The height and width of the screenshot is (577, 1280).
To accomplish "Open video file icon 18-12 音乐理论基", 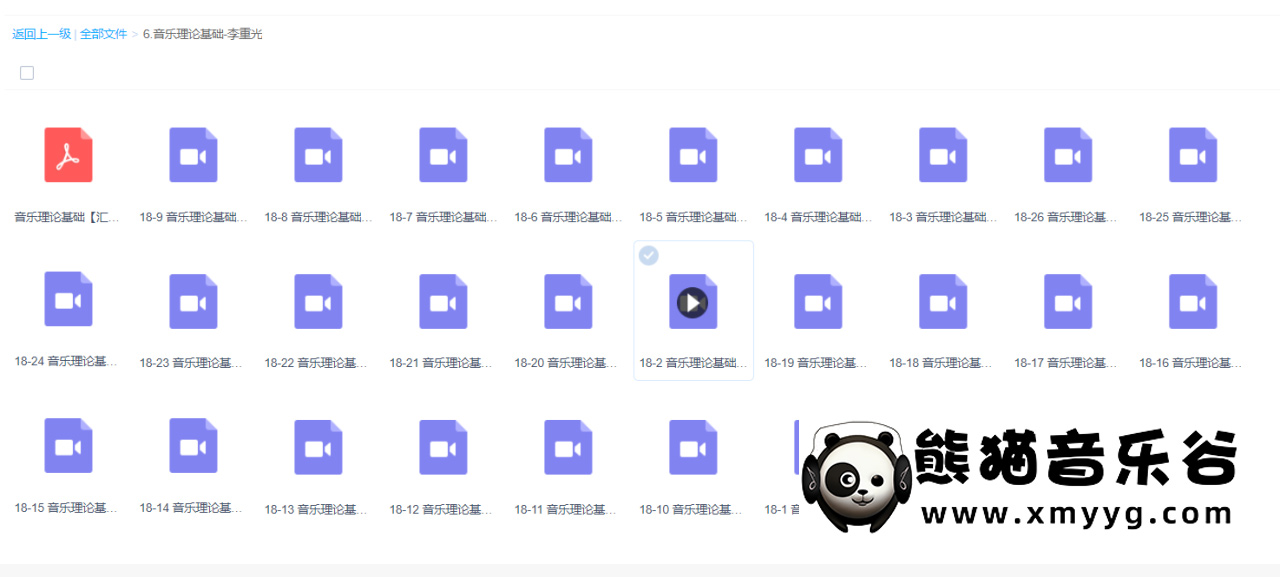I will pyautogui.click(x=443, y=447).
